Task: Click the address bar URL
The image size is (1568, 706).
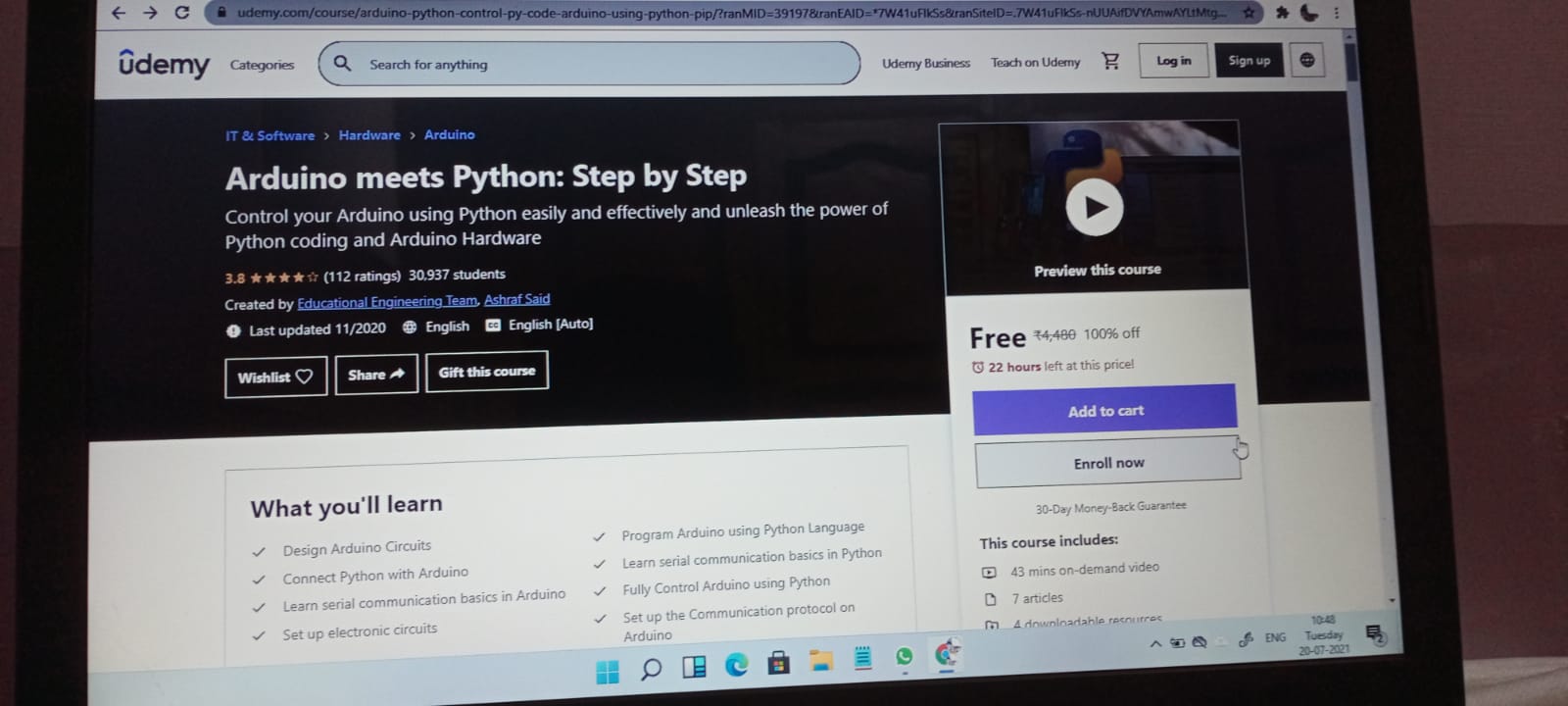Action: point(730,13)
